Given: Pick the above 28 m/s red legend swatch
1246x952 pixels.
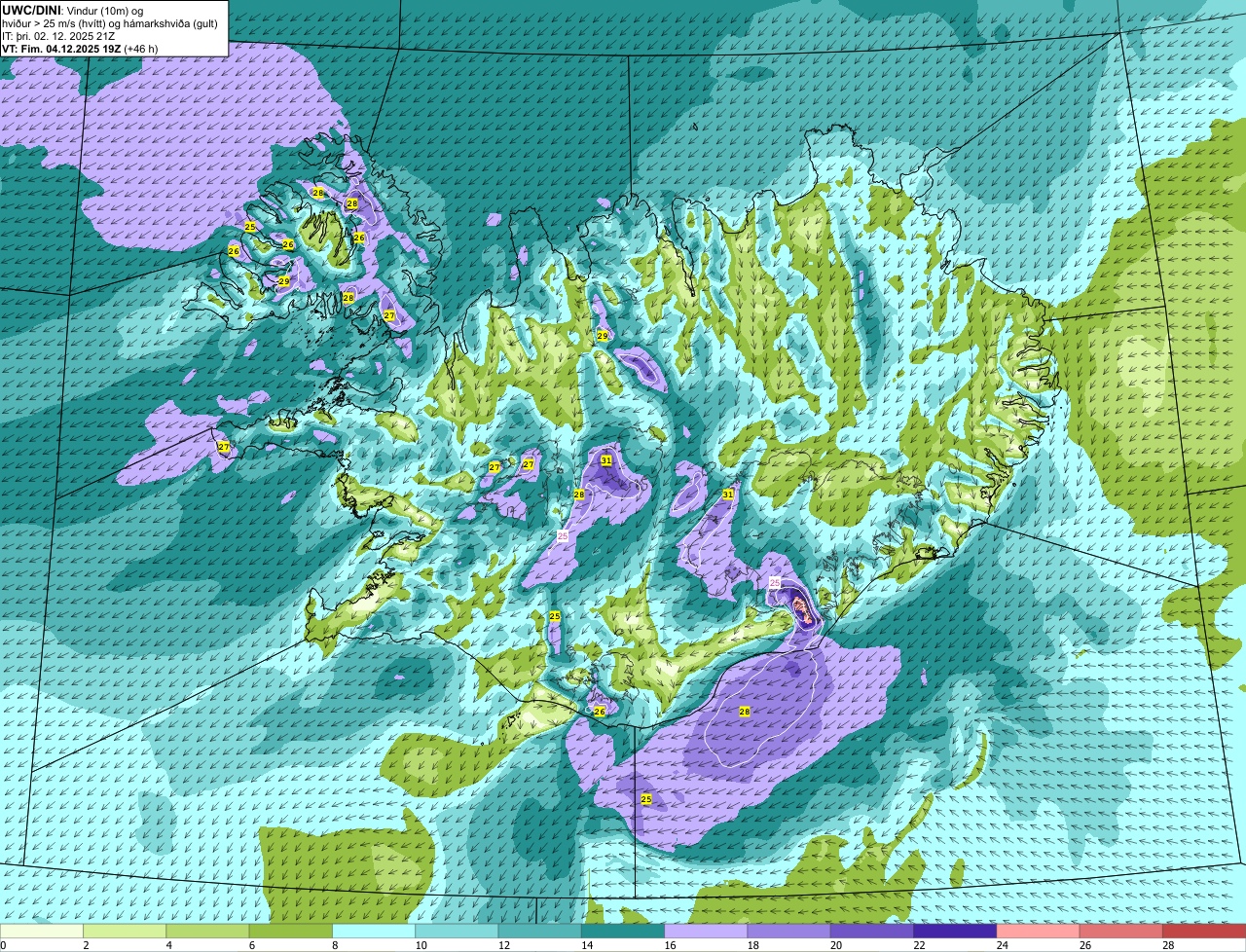Looking at the screenshot, I should (1204, 932).
